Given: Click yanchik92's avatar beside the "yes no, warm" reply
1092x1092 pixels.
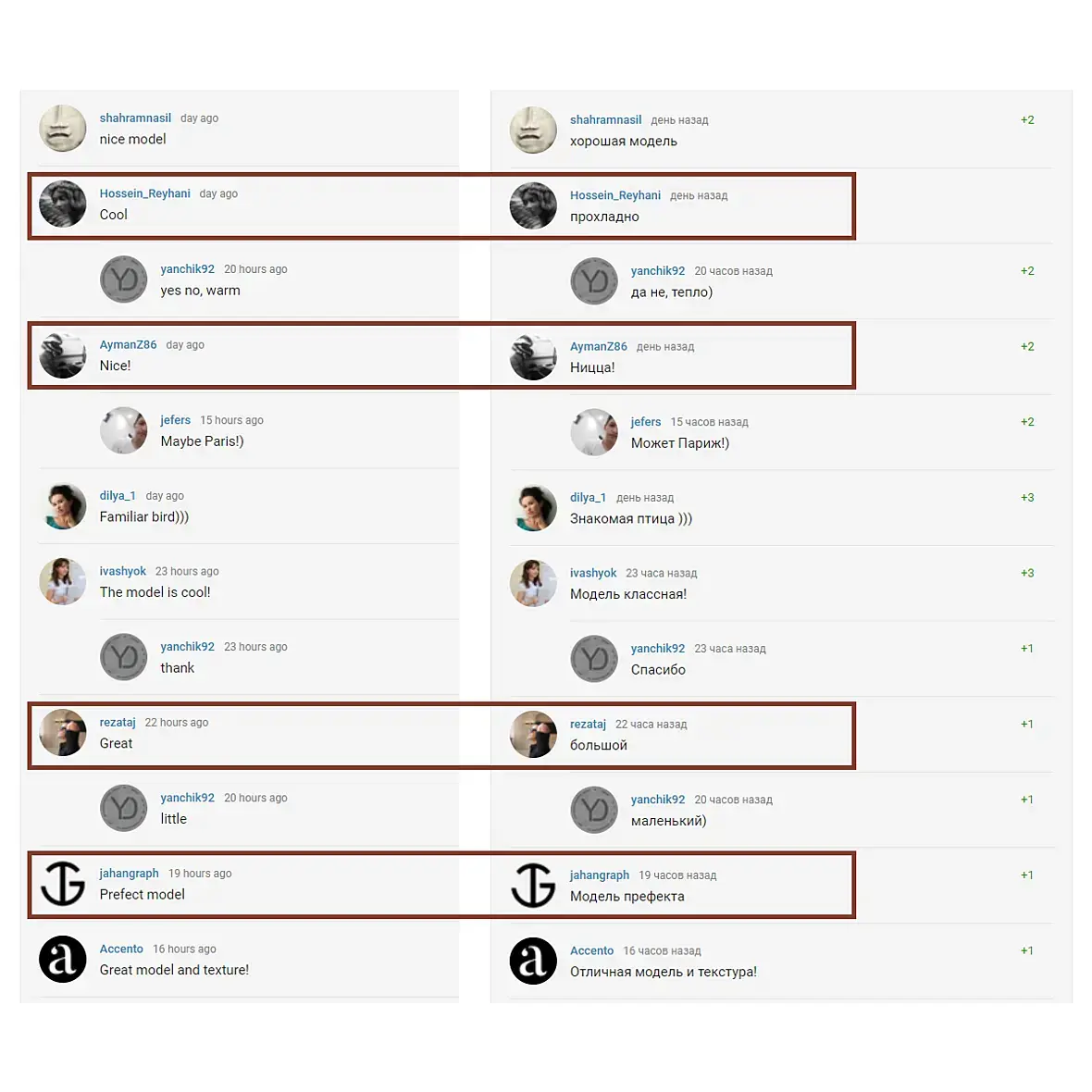Looking at the screenshot, I should click(124, 279).
